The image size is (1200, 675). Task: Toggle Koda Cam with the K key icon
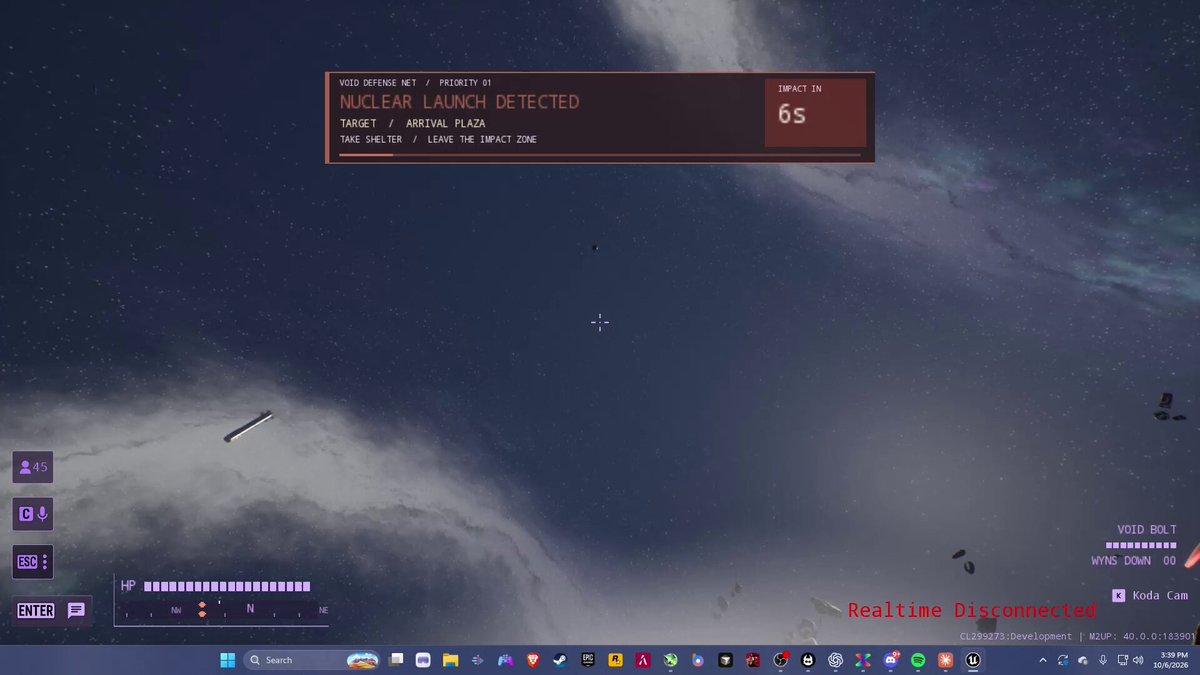click(1118, 595)
